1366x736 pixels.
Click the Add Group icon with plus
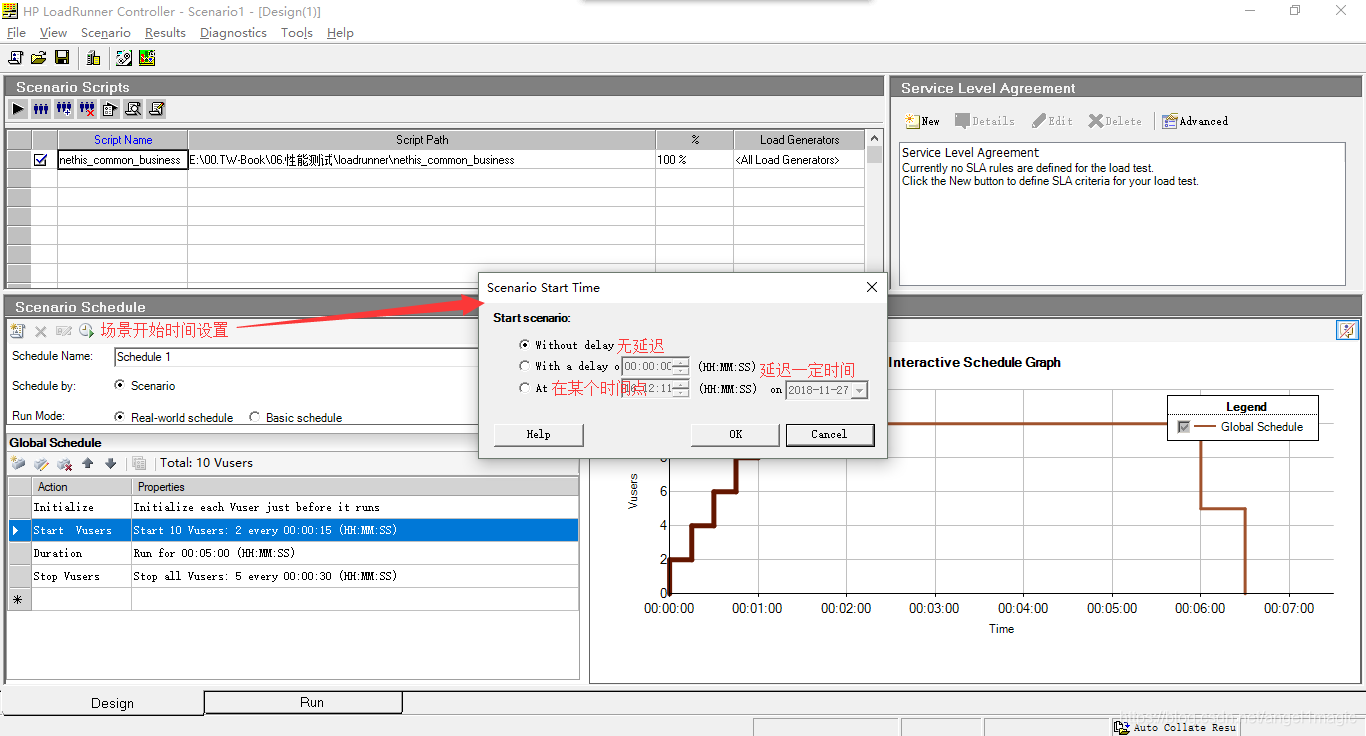[64, 109]
